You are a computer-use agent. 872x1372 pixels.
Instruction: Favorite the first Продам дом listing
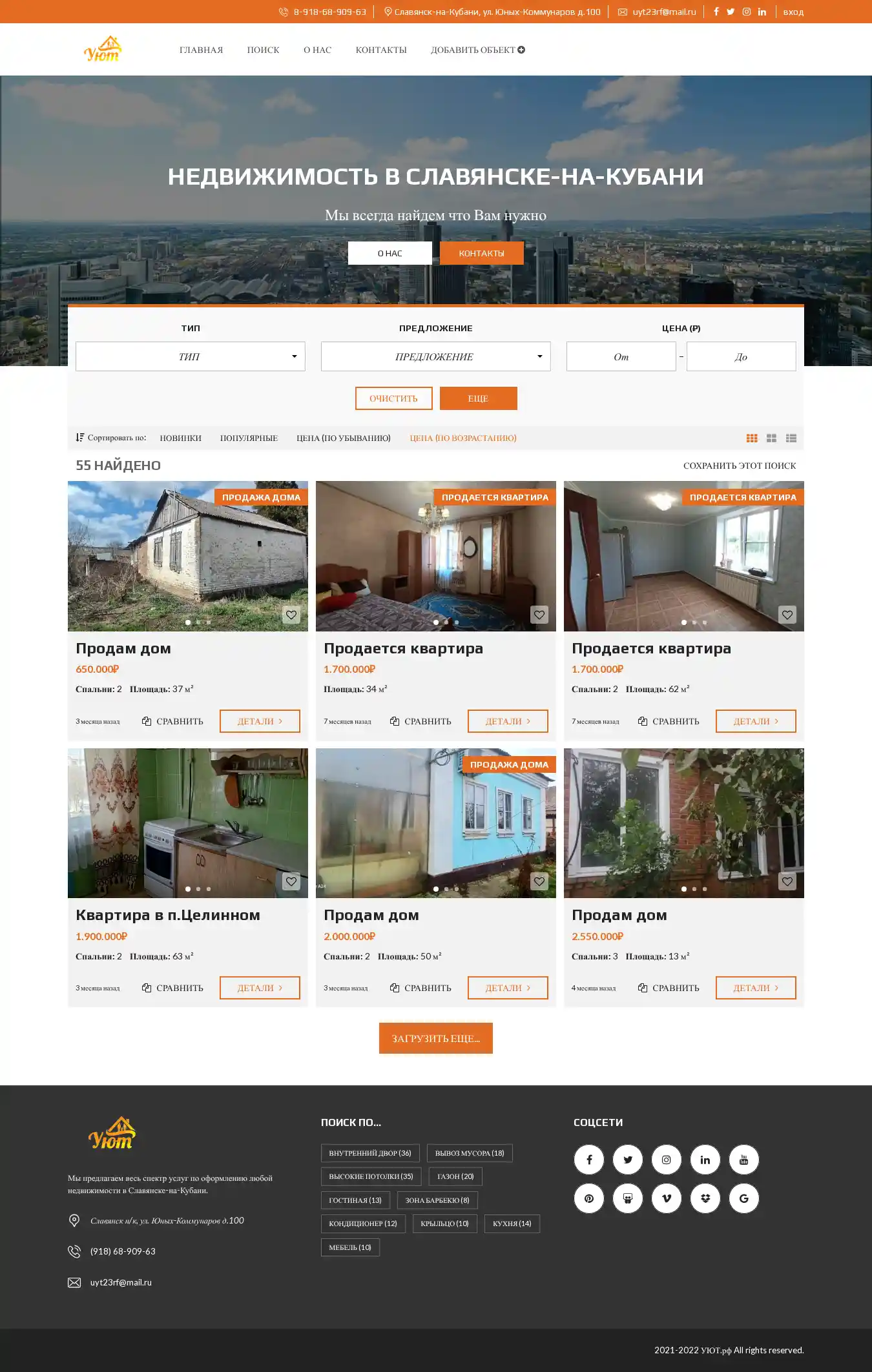(291, 615)
